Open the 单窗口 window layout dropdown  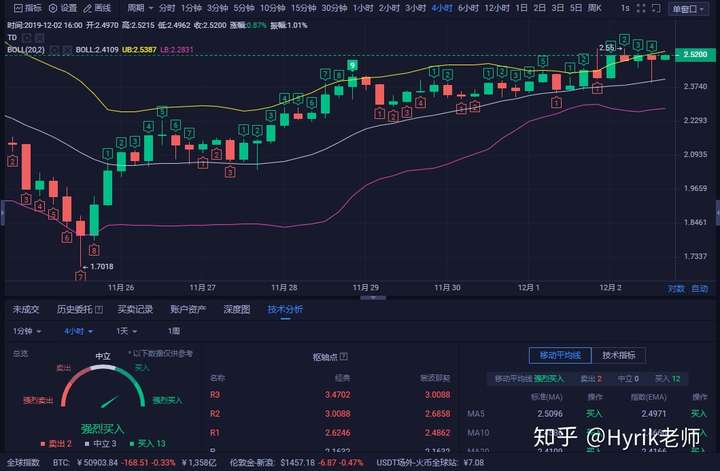point(688,8)
